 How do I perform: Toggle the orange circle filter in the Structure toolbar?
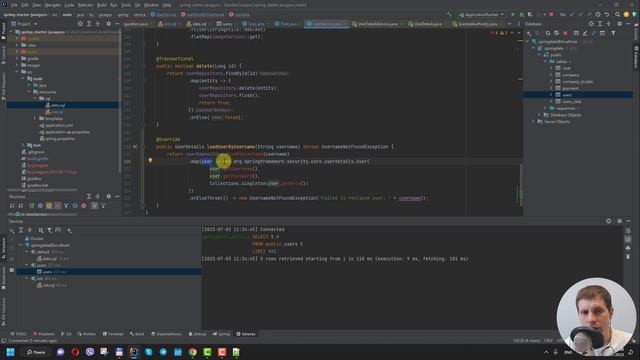click(x=49, y=206)
